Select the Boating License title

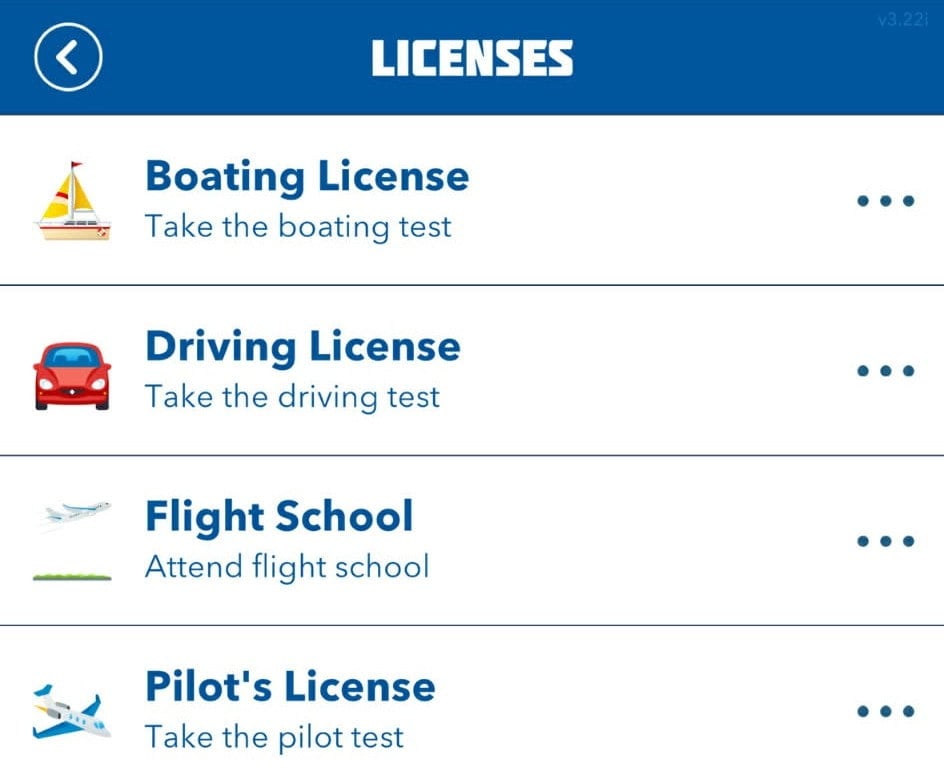pos(307,177)
